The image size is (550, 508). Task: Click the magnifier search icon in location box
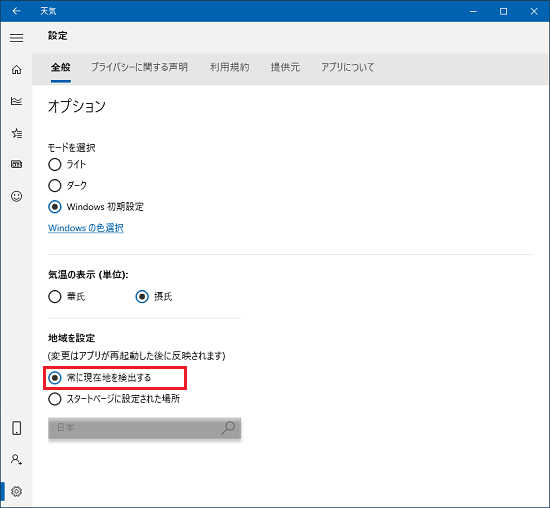(x=228, y=428)
